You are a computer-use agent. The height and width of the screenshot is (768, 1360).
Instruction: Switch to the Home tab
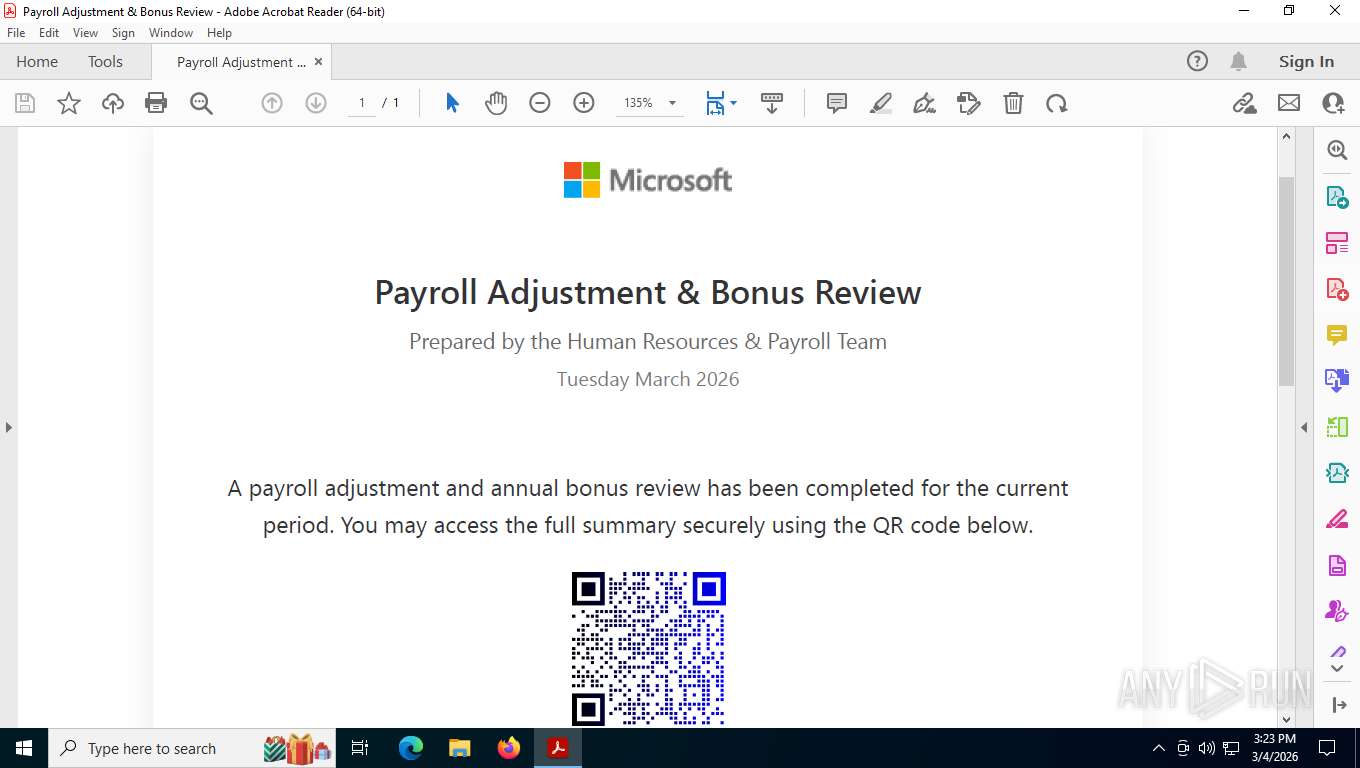pos(37,61)
